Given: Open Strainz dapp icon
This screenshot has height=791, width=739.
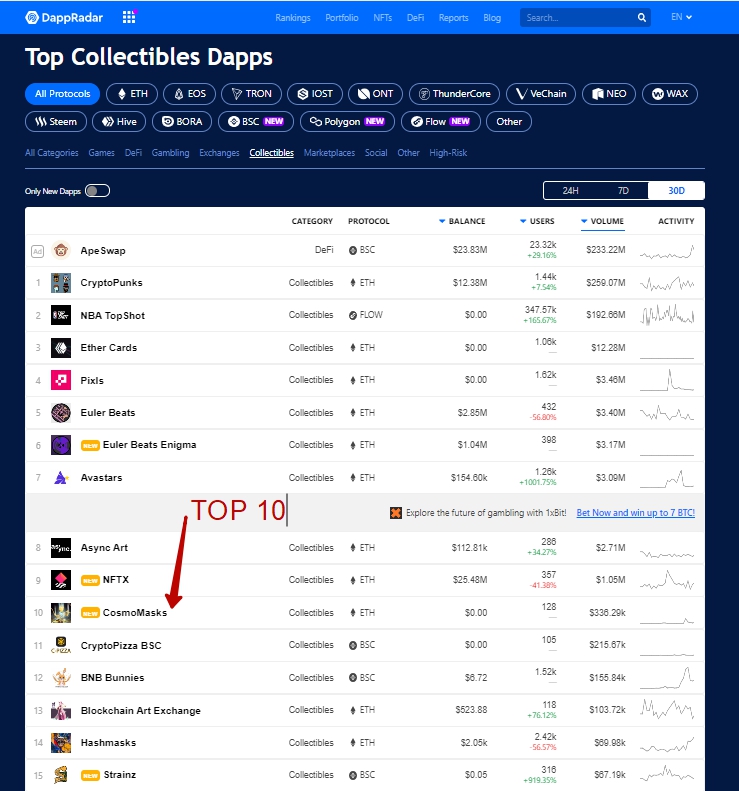Looking at the screenshot, I should pyautogui.click(x=61, y=775).
